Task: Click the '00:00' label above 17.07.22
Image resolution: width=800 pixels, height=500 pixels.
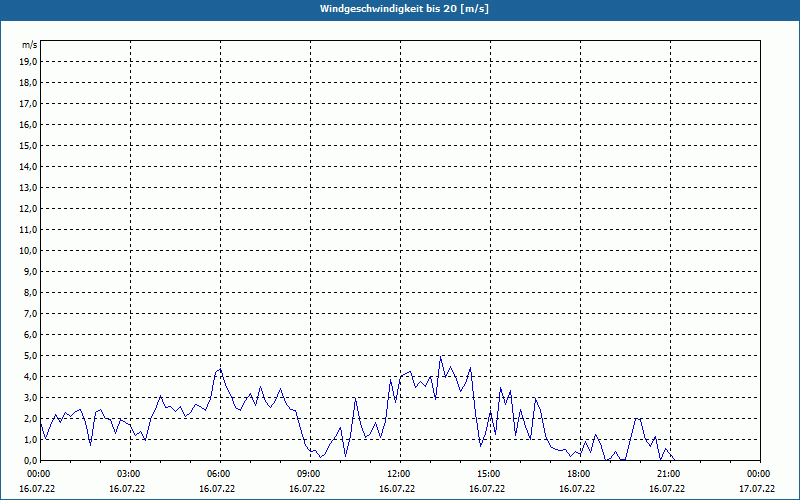Action: point(759,474)
